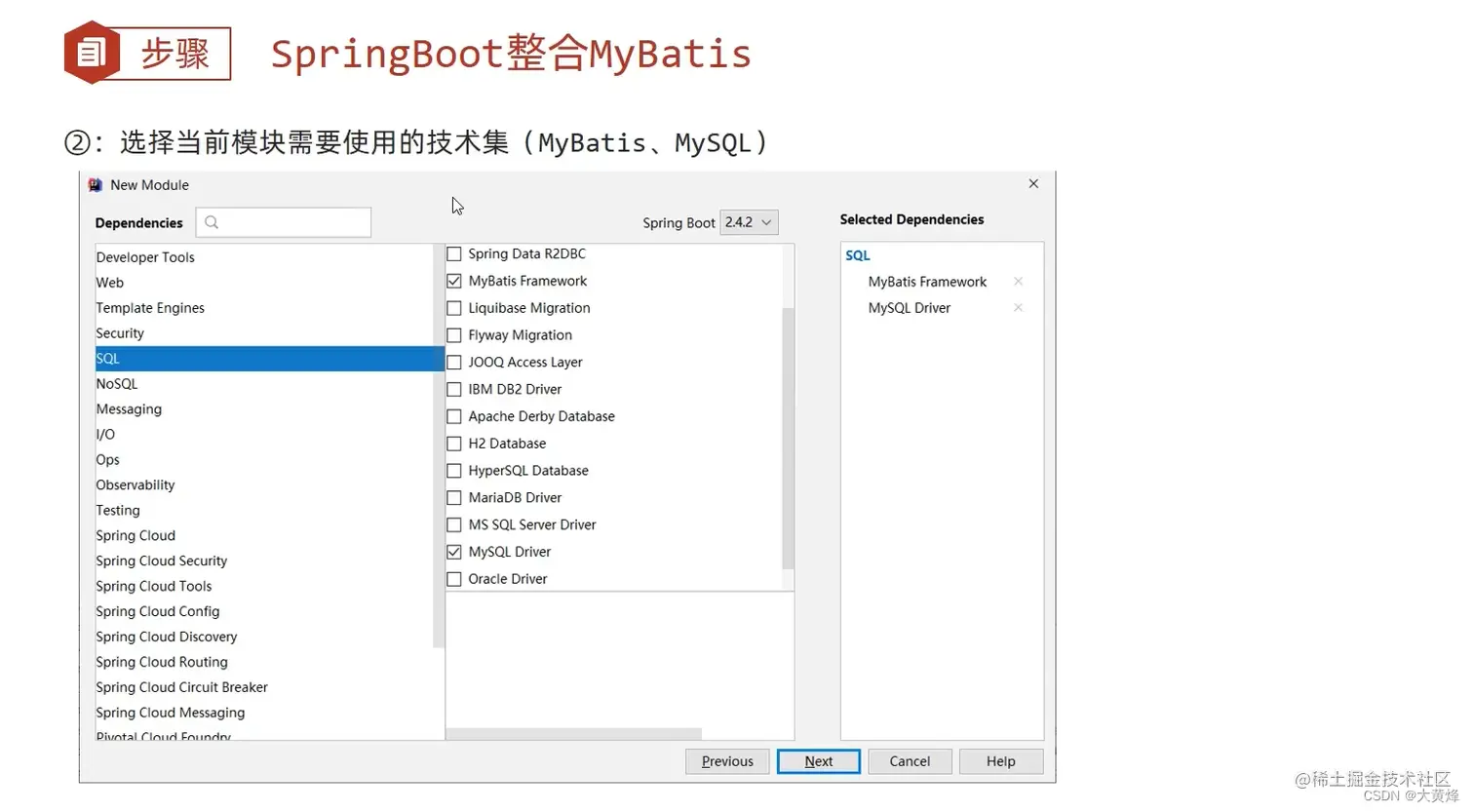Screen dimensions: 1474x812
Task: Click the dependency list horizontal scrollbar
Action: (x=573, y=733)
